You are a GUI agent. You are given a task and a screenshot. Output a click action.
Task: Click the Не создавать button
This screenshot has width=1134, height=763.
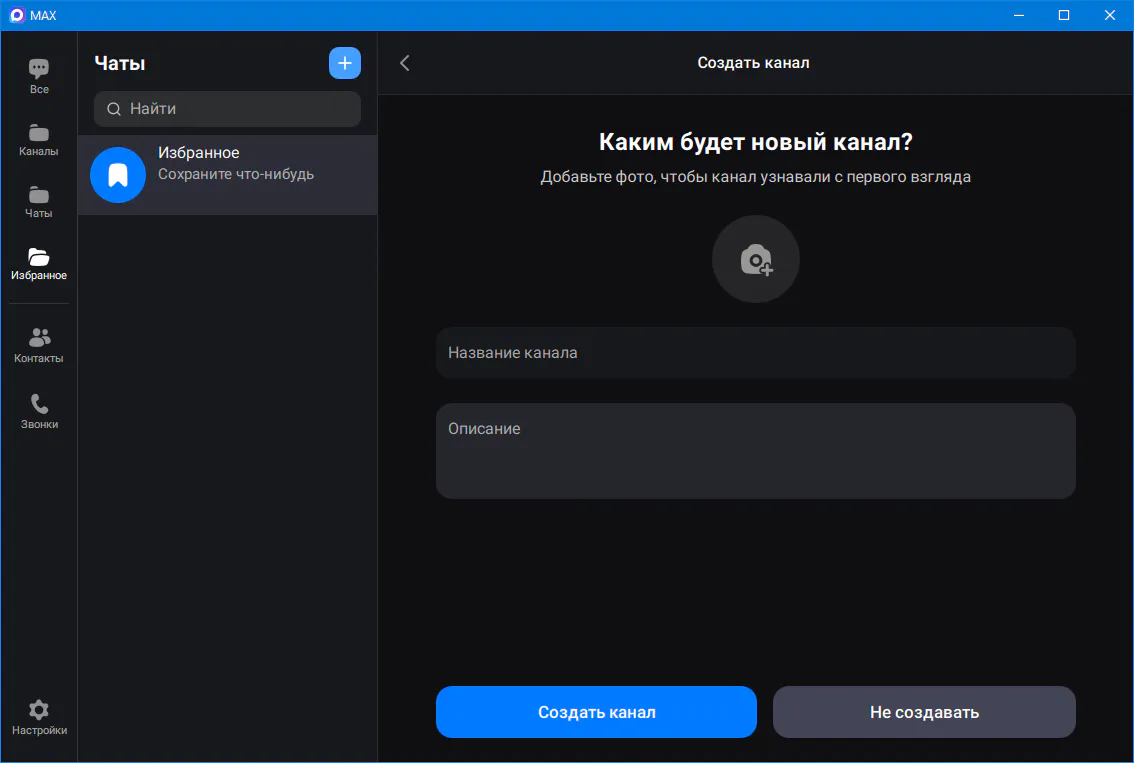click(x=924, y=712)
